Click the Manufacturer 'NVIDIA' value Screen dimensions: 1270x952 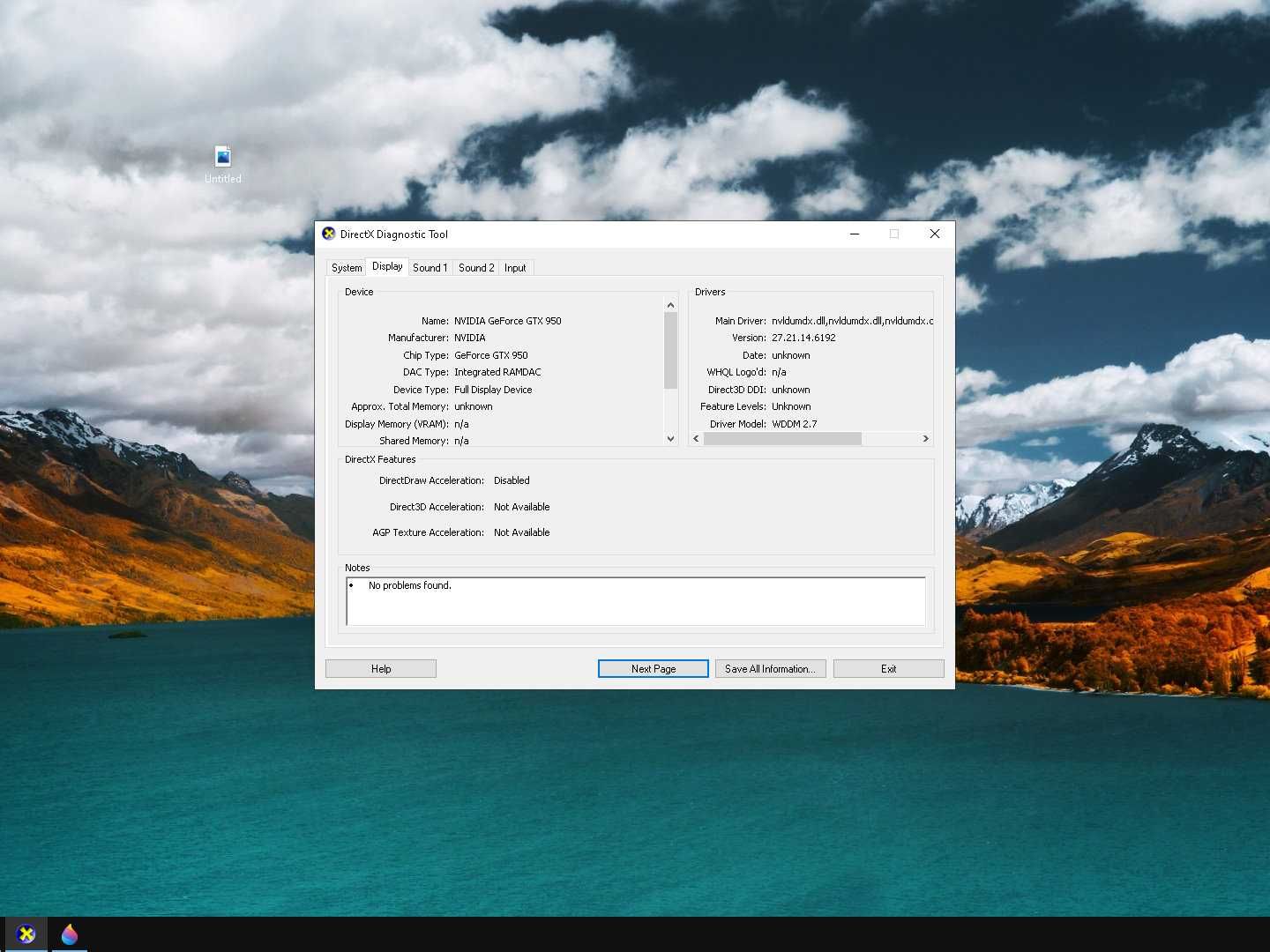469,338
